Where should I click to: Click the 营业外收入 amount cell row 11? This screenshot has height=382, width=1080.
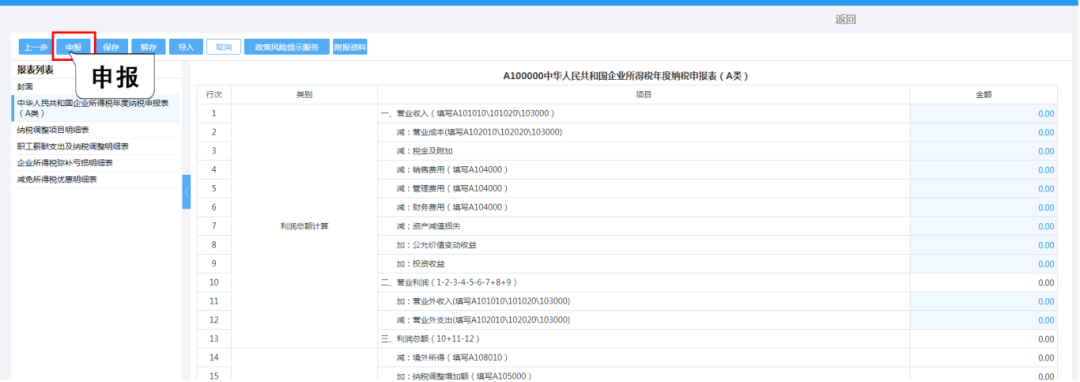coord(984,301)
